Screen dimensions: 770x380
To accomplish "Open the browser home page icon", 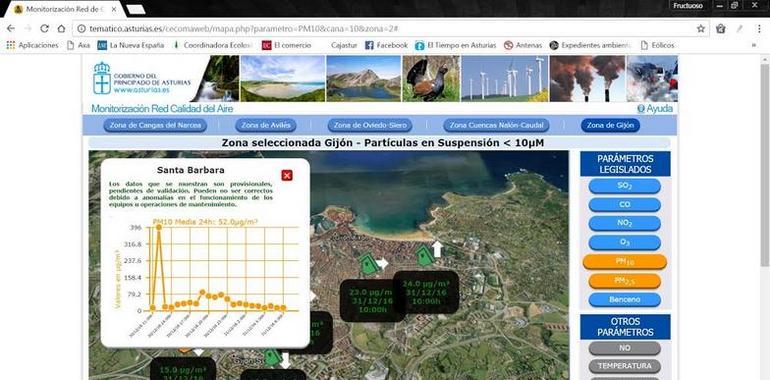I will tap(61, 29).
